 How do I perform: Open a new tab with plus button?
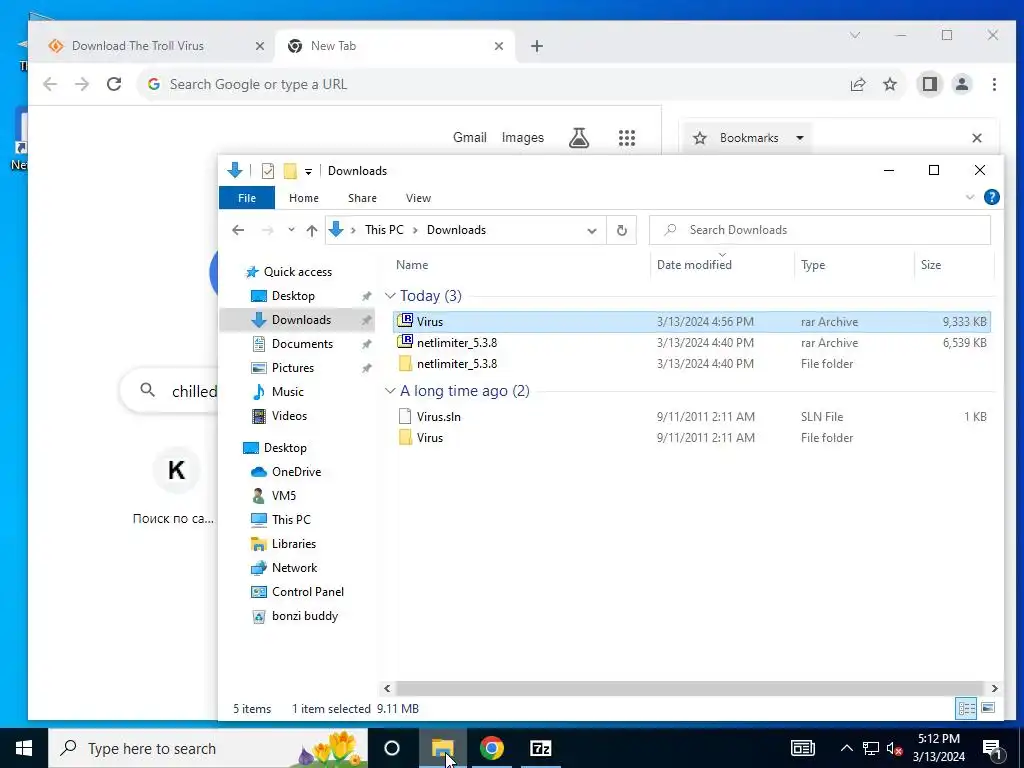(x=537, y=46)
